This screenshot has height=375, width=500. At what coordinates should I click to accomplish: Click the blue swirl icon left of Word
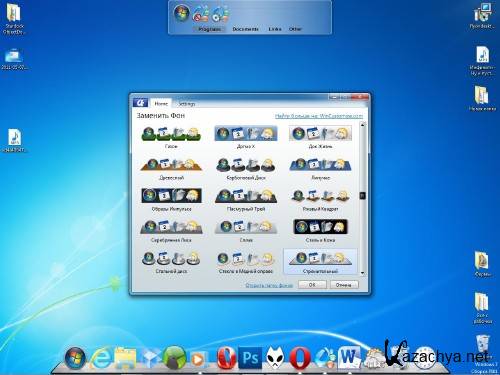[x=325, y=358]
